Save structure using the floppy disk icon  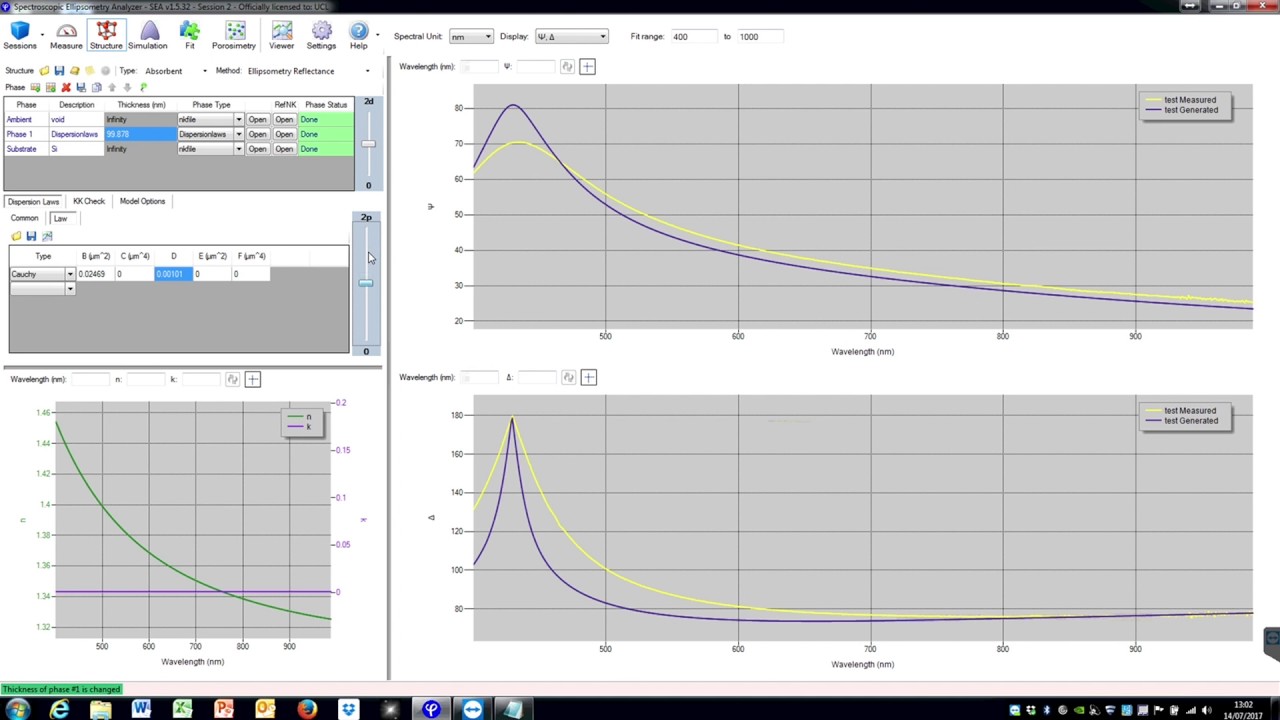tap(59, 71)
